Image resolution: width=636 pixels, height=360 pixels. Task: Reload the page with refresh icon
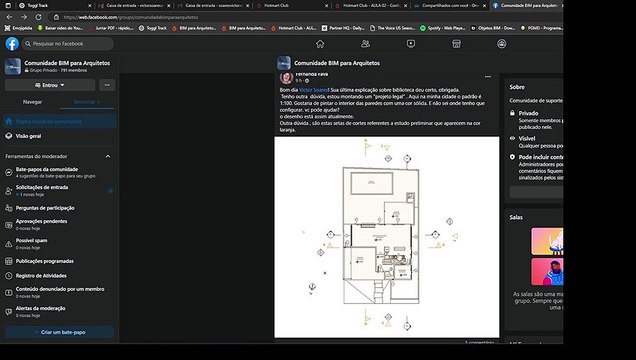39,17
